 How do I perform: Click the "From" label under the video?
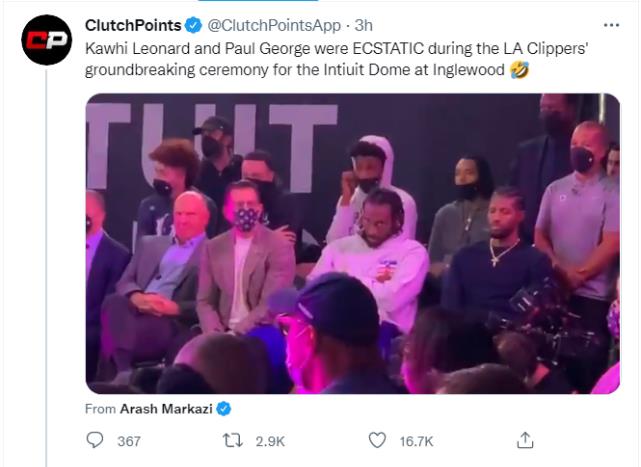pos(102,408)
